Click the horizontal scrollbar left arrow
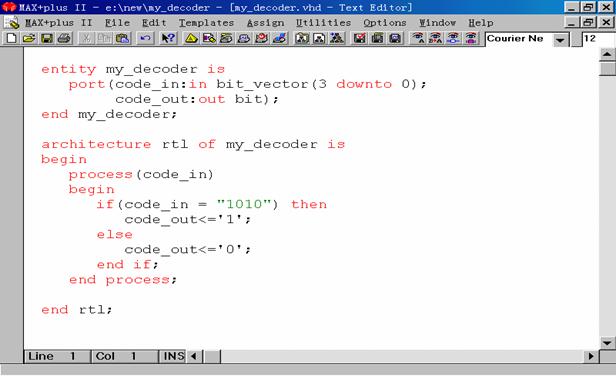This screenshot has height=376, width=616. point(194,356)
